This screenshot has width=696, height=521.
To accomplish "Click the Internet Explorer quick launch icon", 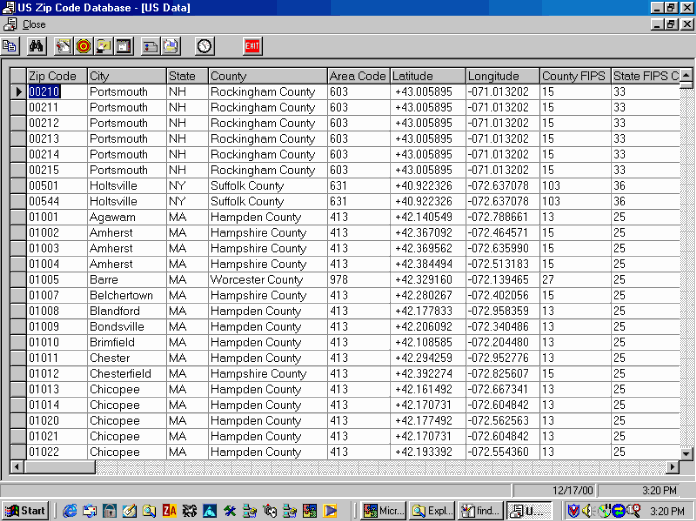I will click(70, 510).
